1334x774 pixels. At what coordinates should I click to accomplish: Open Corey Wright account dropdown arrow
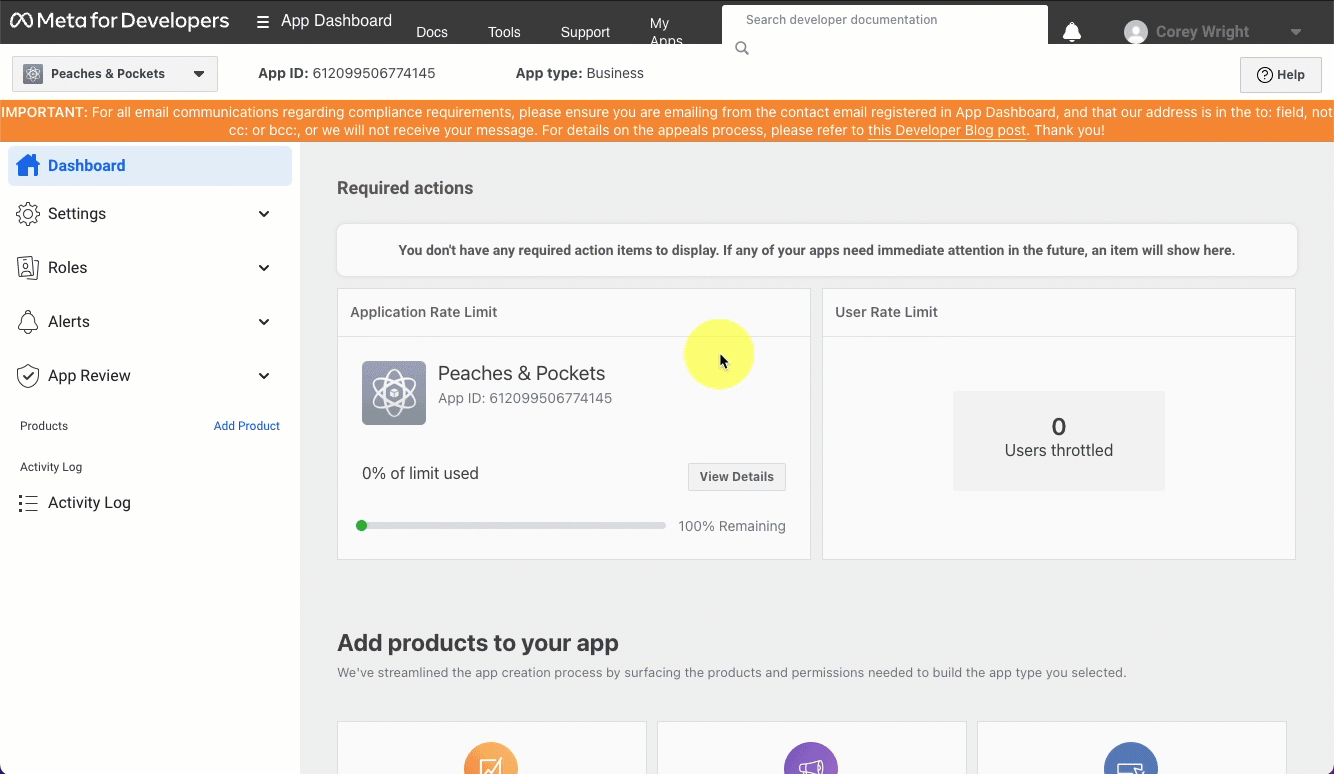[x=1296, y=32]
